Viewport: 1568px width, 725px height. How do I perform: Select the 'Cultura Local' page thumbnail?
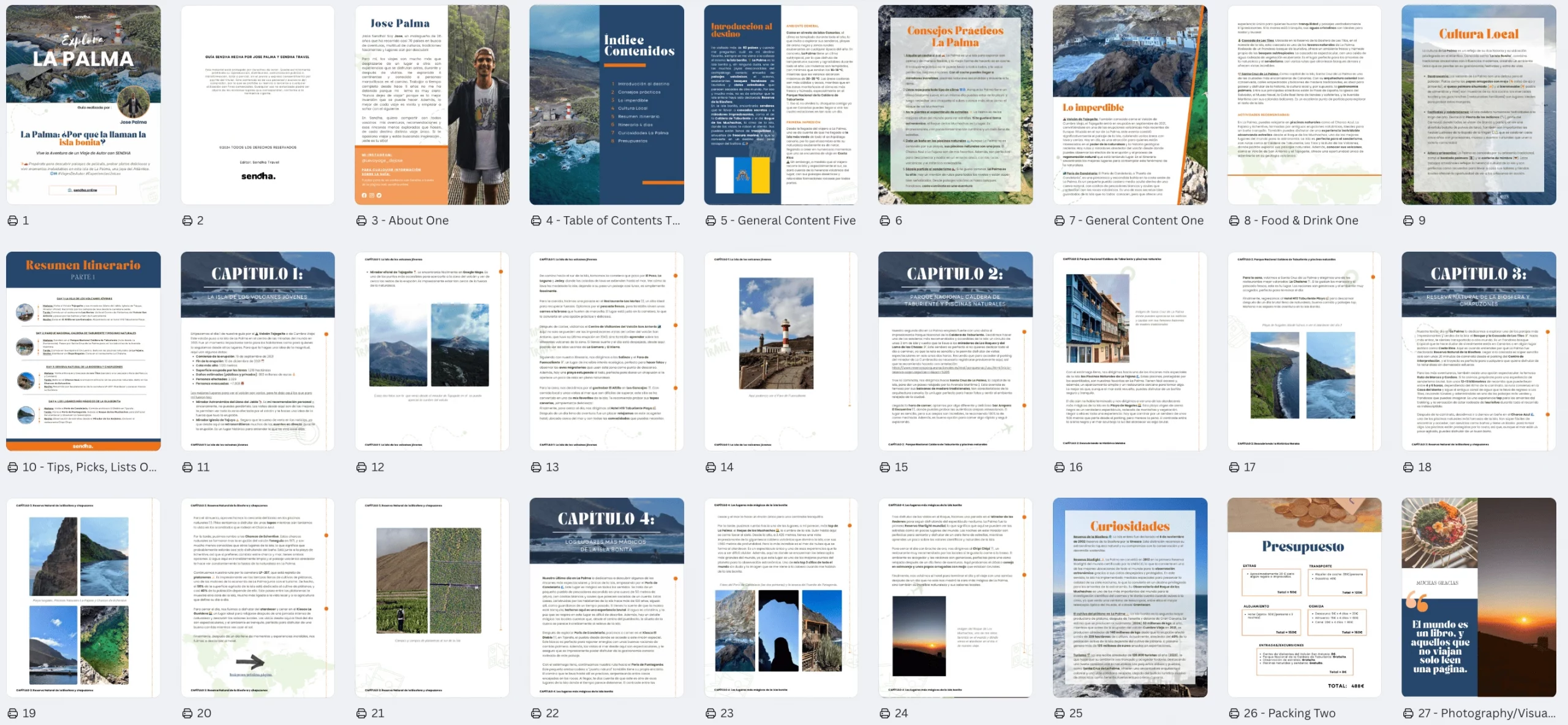pyautogui.click(x=1478, y=105)
